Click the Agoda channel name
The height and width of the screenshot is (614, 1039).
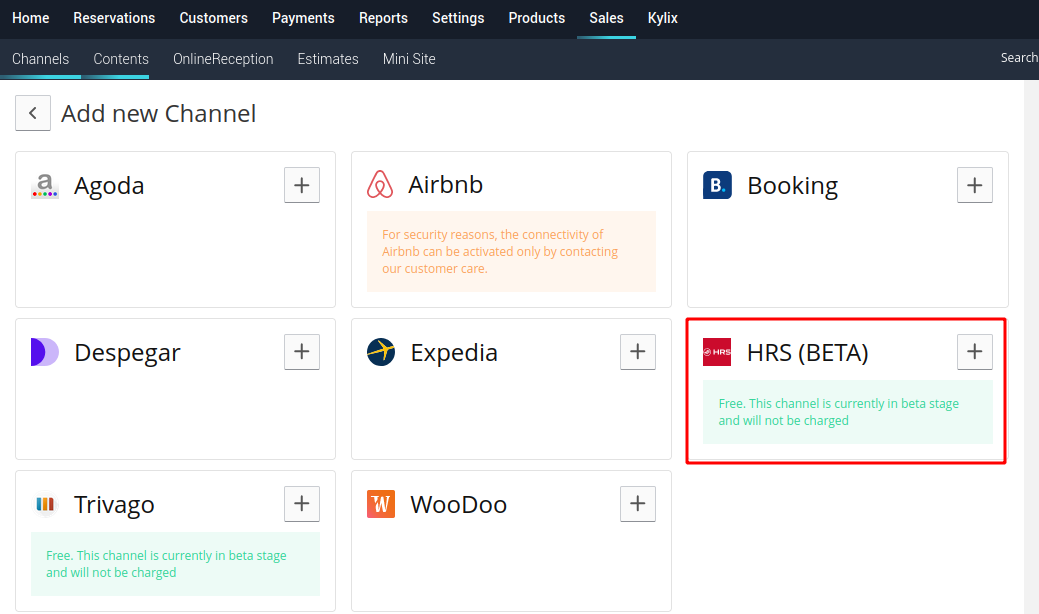(x=109, y=185)
